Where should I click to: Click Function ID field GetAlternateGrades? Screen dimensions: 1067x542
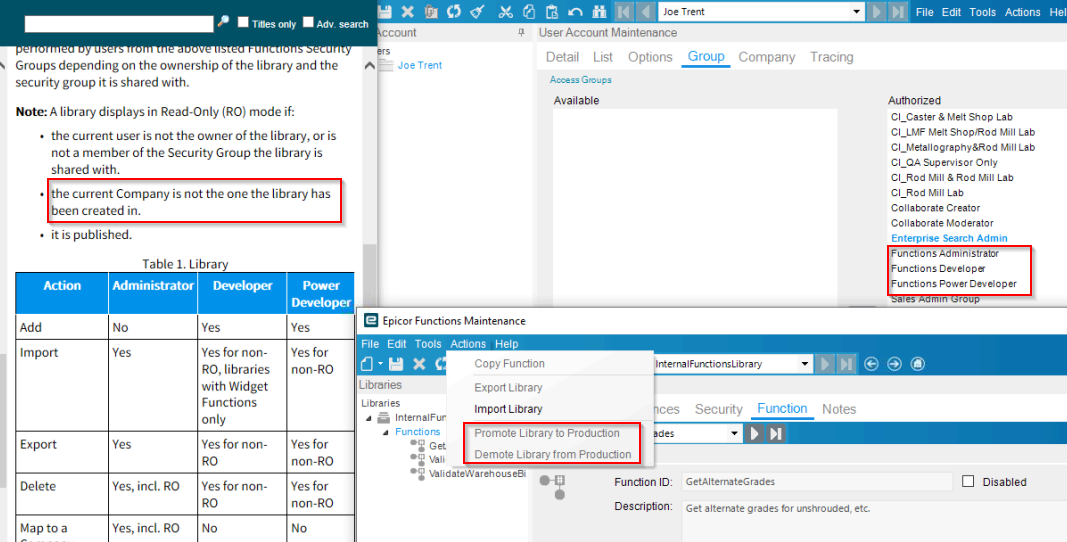[x=817, y=481]
